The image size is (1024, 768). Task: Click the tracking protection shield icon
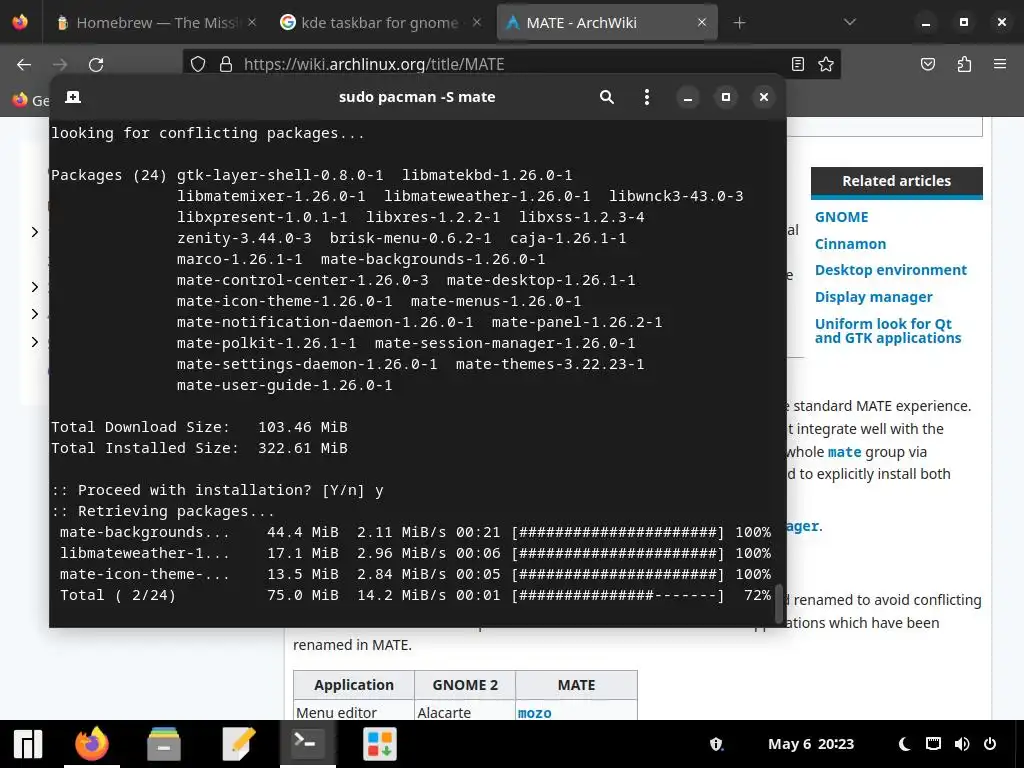tap(198, 64)
